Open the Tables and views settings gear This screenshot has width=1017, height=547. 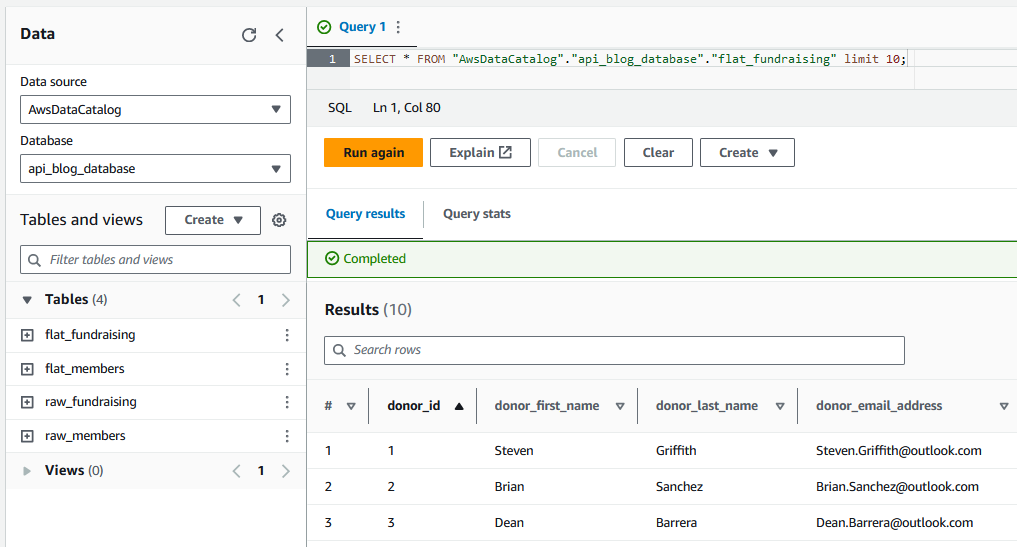coord(279,220)
